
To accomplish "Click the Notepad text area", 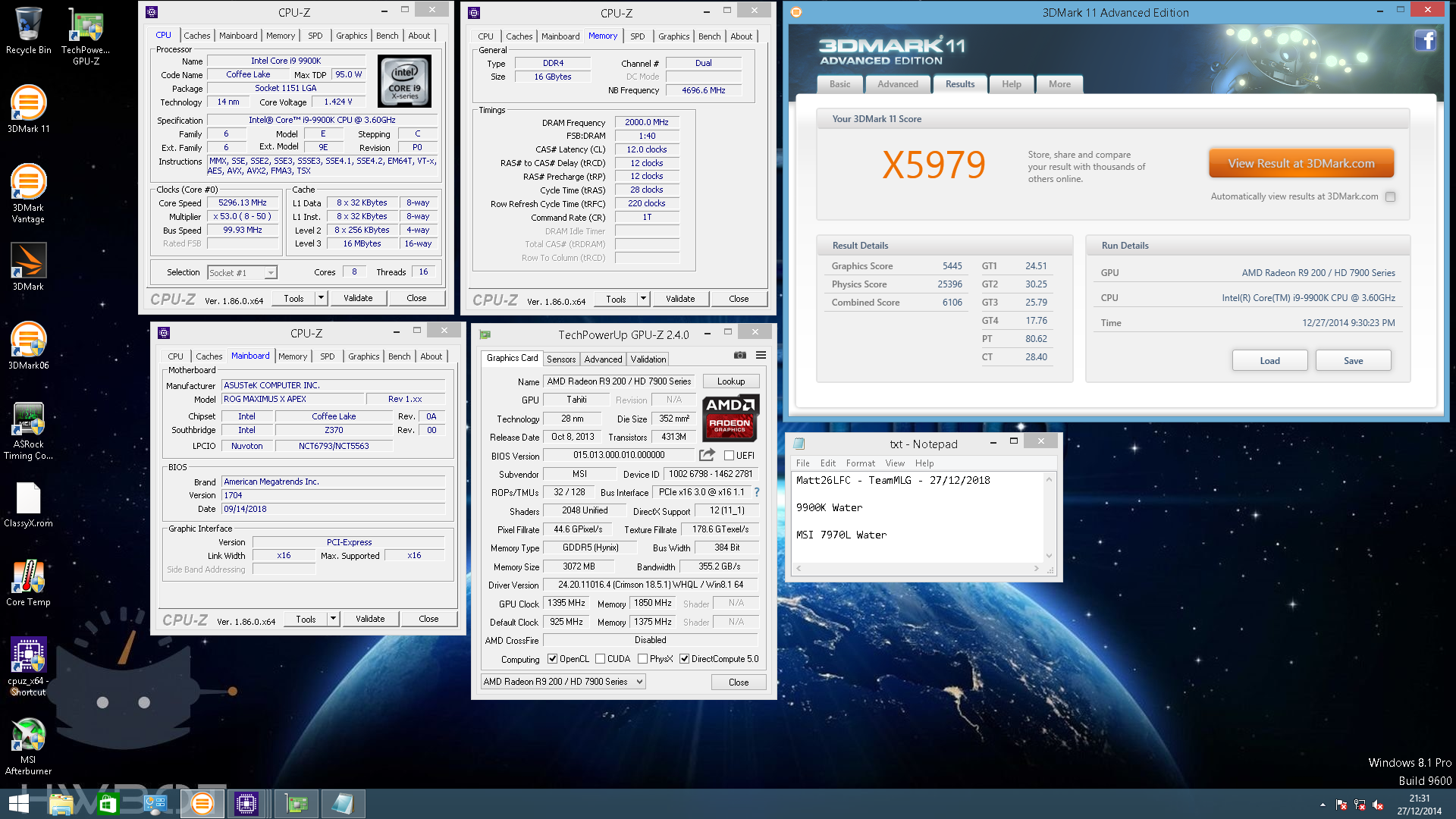I will click(x=918, y=516).
